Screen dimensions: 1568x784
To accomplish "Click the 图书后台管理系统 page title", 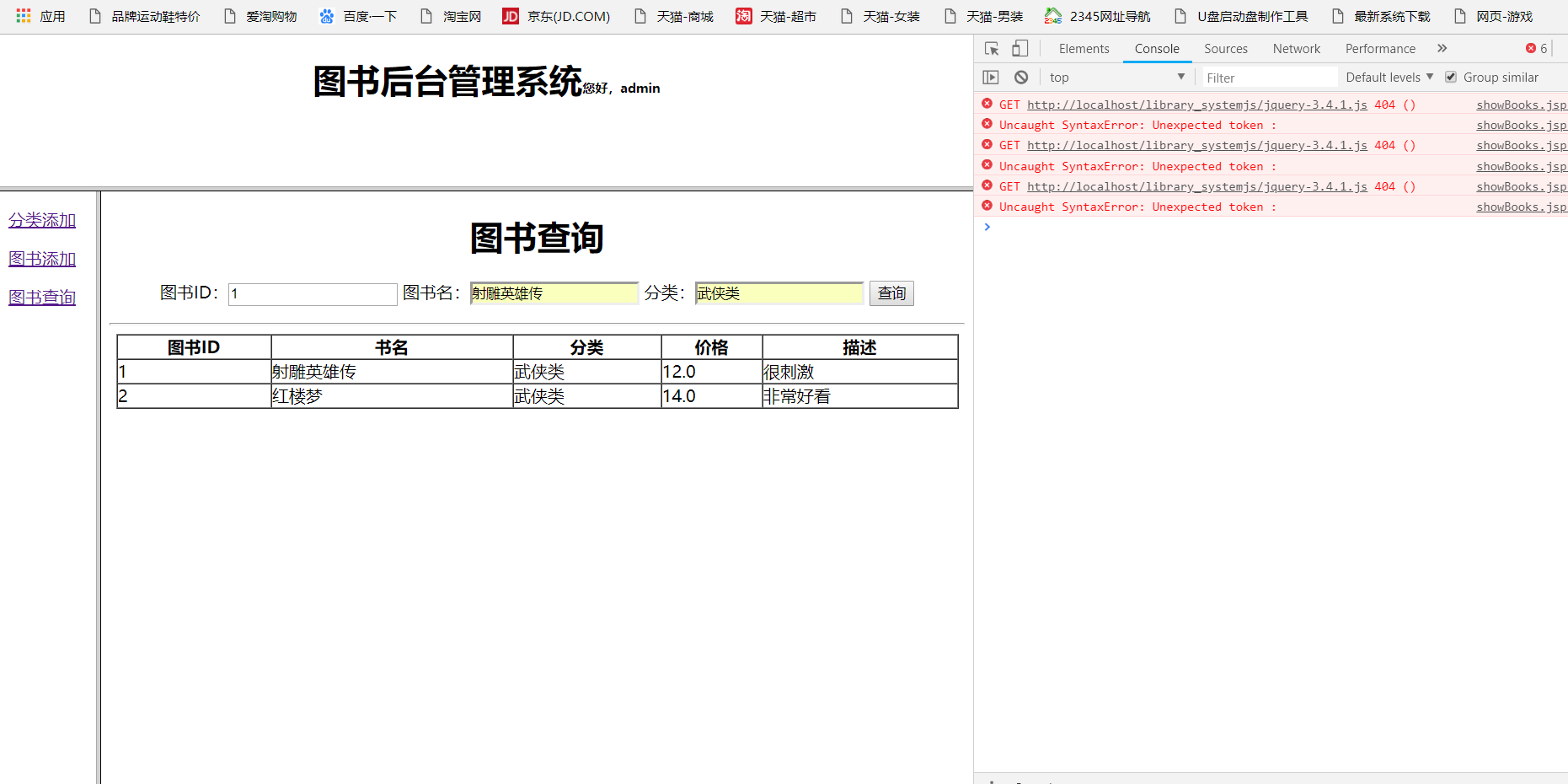I will coord(447,82).
